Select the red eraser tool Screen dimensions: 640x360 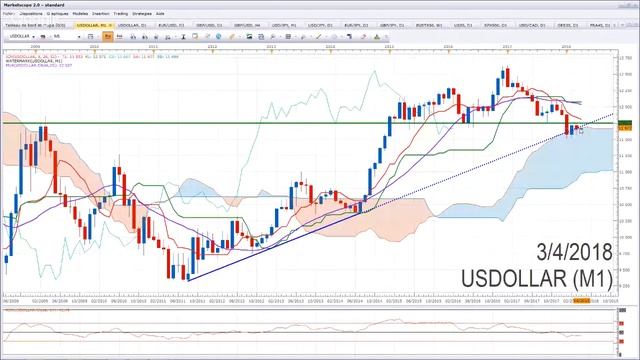click(363, 37)
